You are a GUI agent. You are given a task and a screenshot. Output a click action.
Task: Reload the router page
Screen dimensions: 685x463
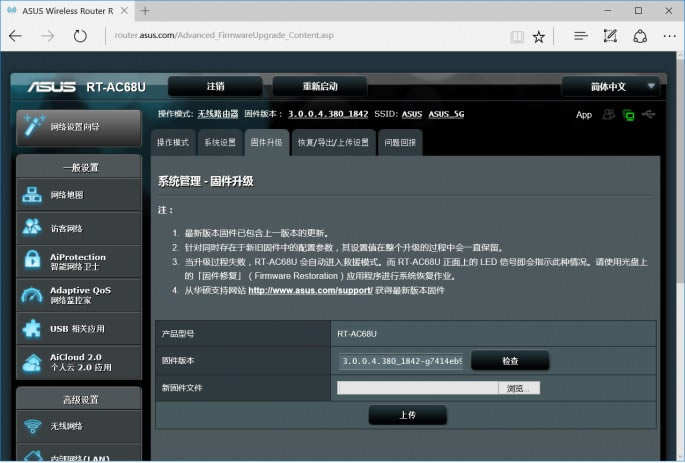click(x=80, y=36)
